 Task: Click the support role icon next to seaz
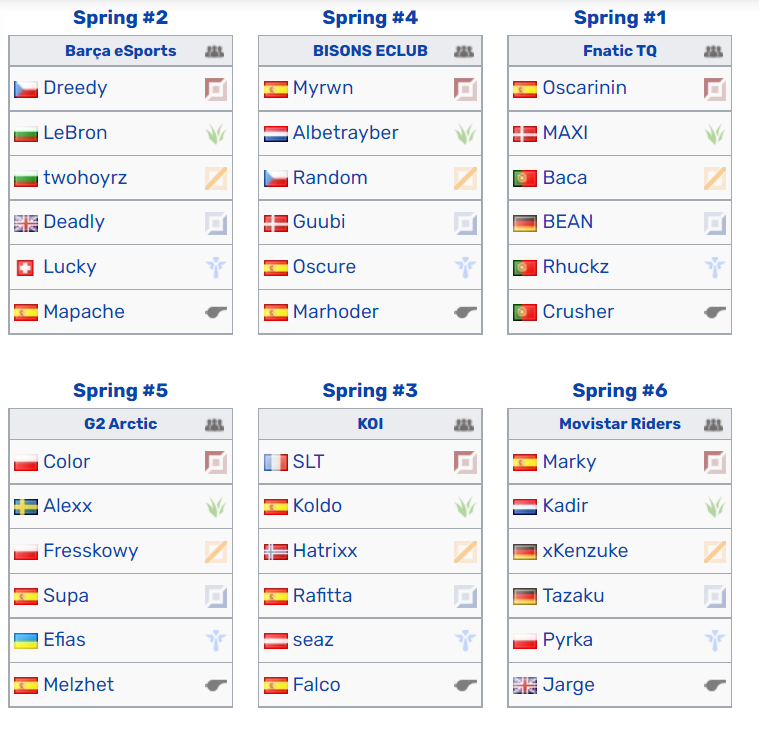point(465,640)
